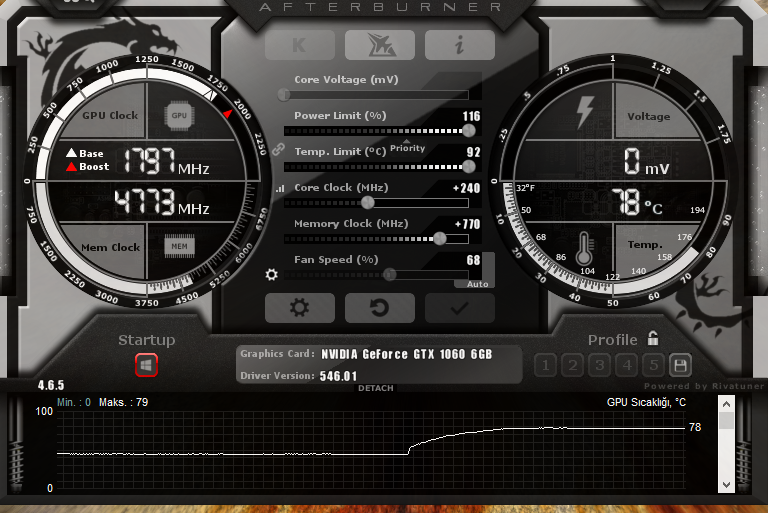Click the driver version 546.01

[x=338, y=376]
